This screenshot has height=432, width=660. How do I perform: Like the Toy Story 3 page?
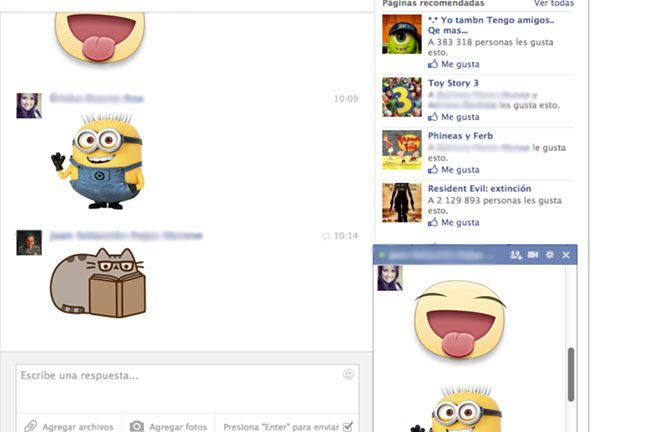[454, 117]
